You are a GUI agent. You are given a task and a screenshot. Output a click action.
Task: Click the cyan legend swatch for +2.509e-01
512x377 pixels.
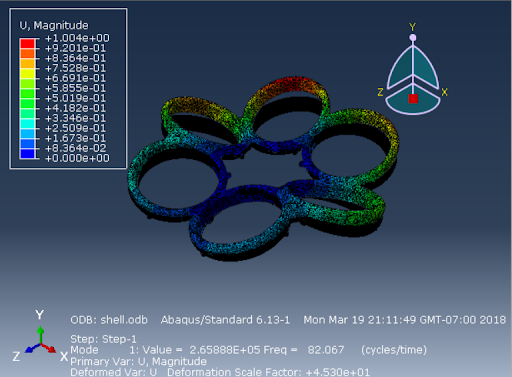(x=27, y=123)
